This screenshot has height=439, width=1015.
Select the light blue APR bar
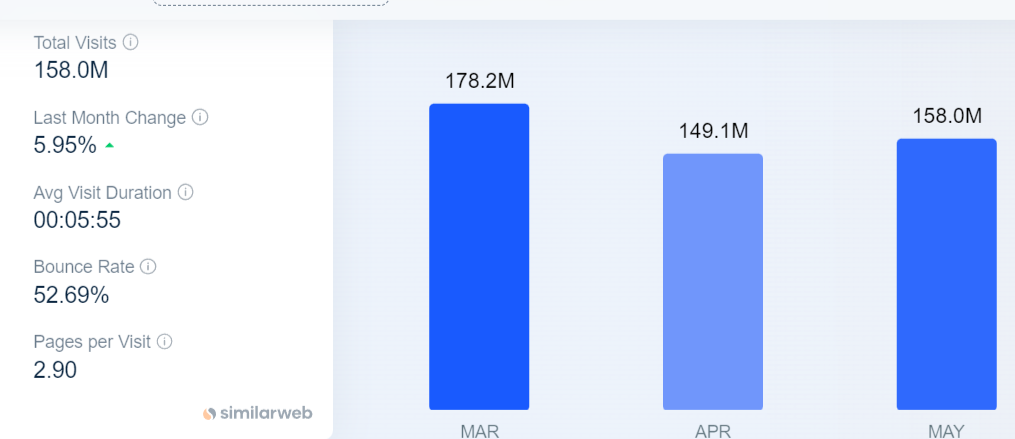coord(713,282)
